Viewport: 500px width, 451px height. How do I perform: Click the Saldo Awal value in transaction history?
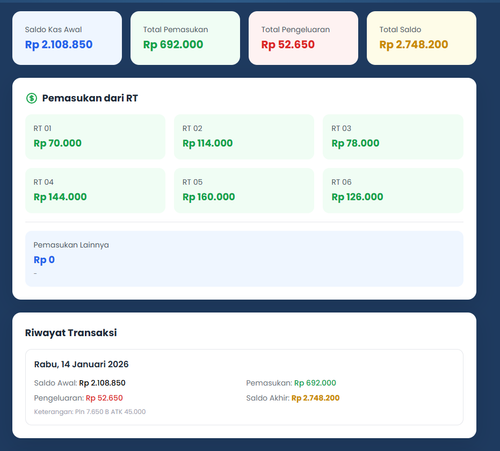click(x=102, y=383)
